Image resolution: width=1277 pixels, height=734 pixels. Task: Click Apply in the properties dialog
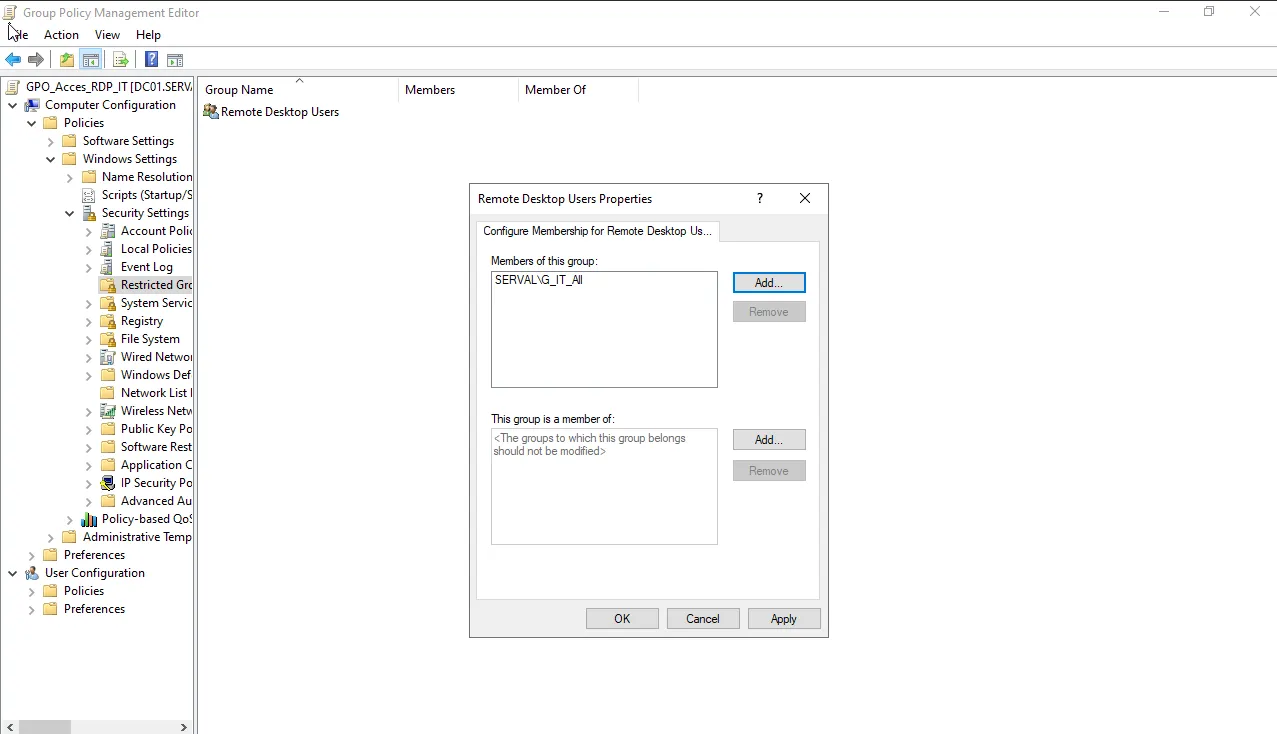tap(784, 619)
